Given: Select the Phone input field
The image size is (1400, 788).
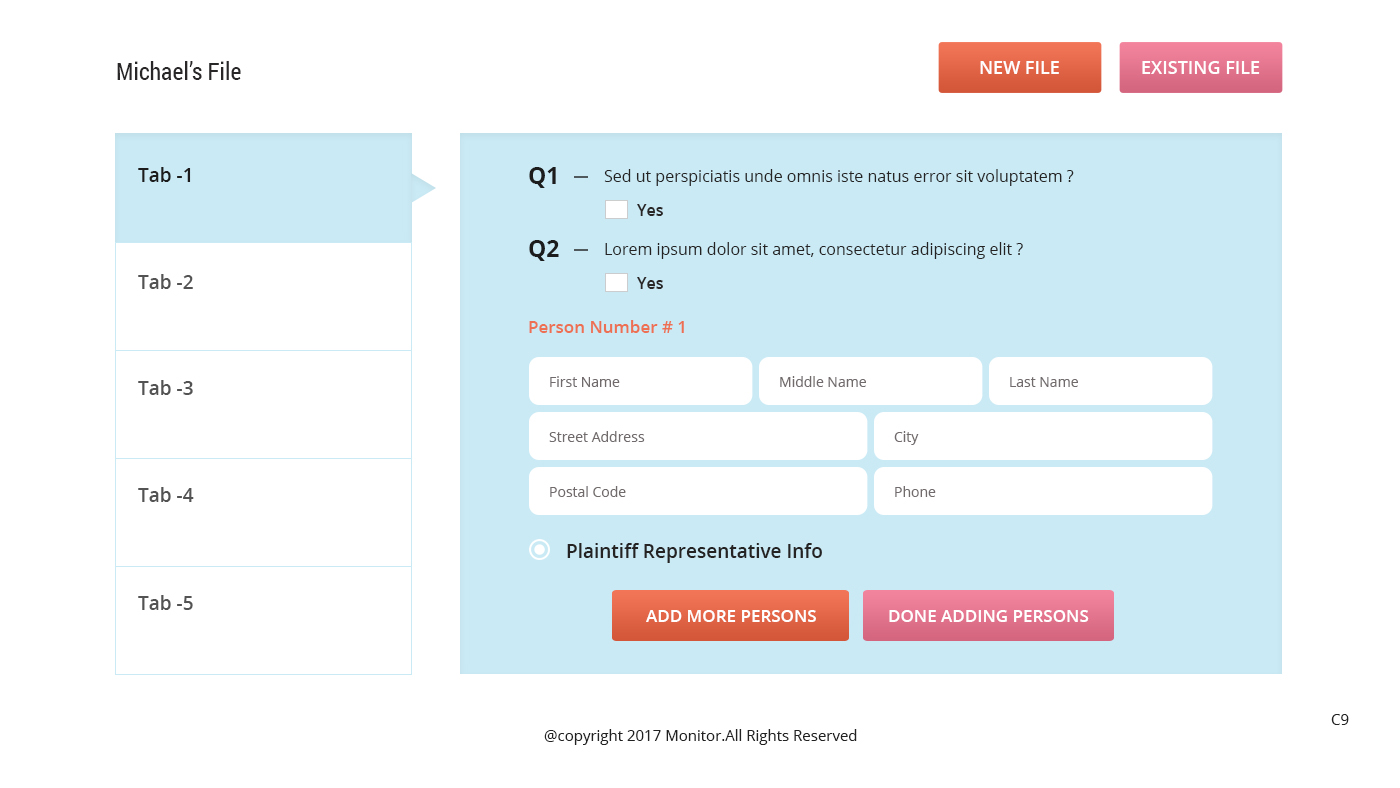Looking at the screenshot, I should (1043, 492).
